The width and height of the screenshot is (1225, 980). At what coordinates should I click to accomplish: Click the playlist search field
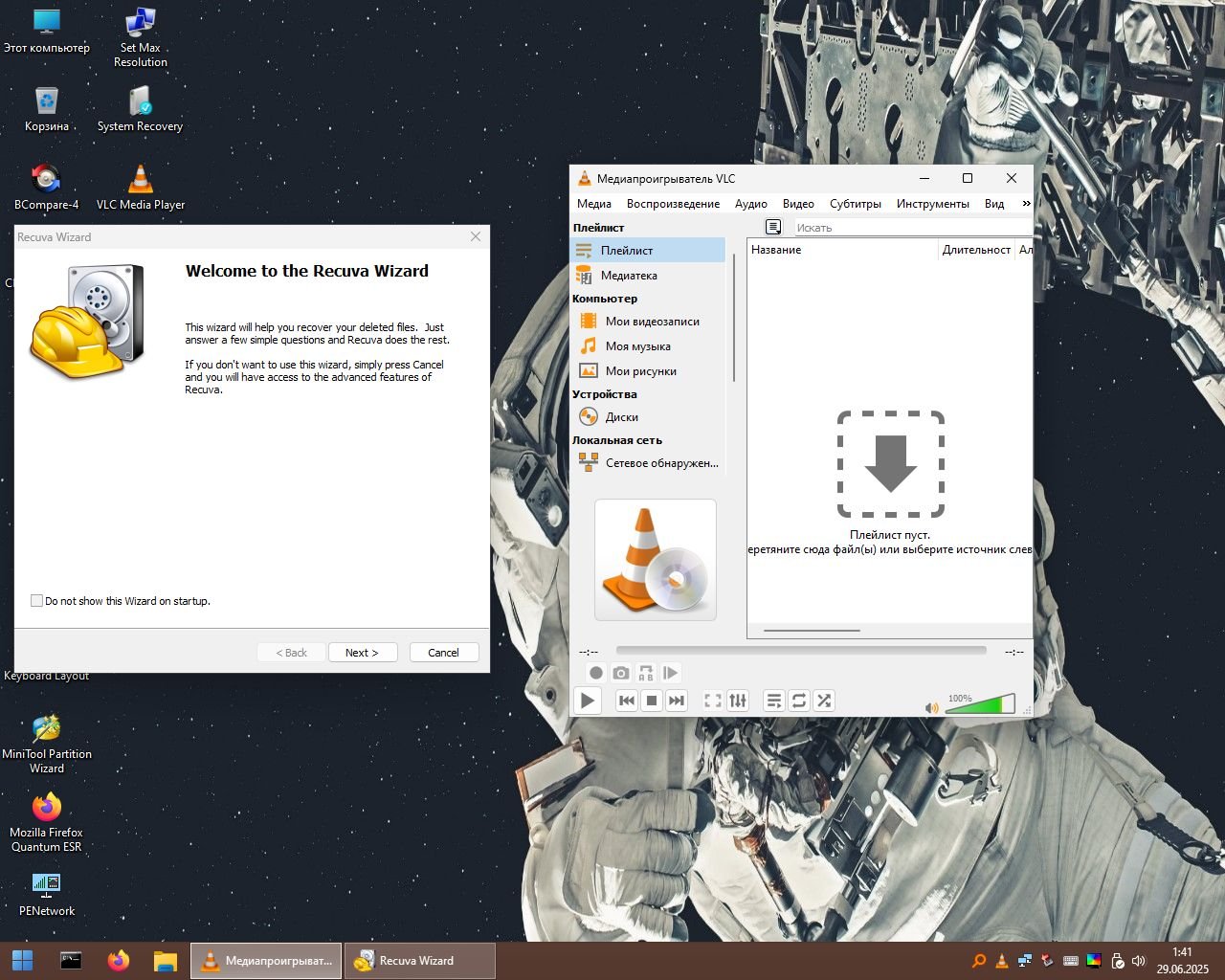(x=909, y=228)
